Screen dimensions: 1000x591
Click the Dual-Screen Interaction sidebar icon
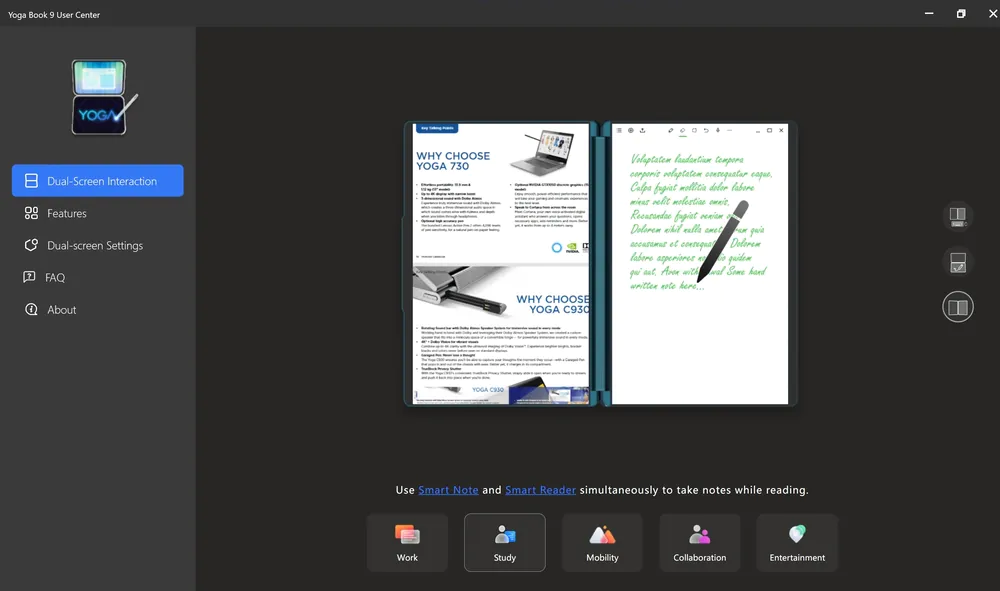pyautogui.click(x=31, y=180)
